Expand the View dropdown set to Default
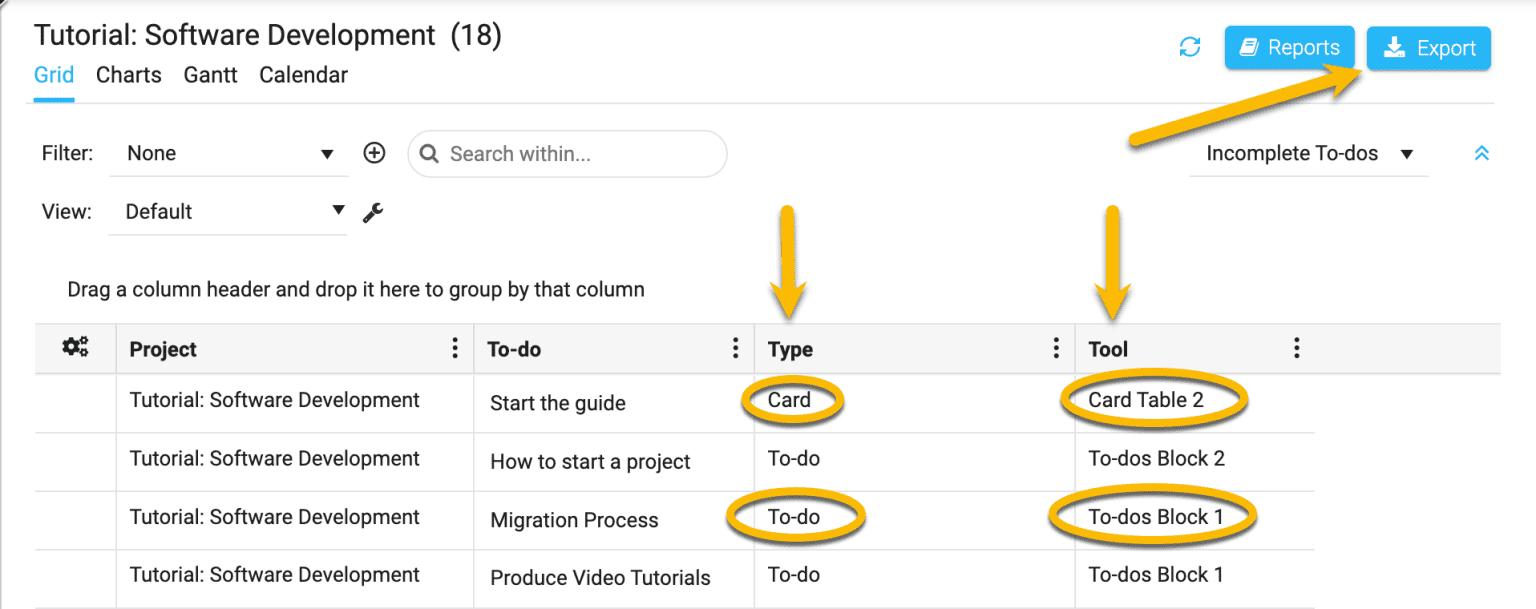 click(228, 212)
